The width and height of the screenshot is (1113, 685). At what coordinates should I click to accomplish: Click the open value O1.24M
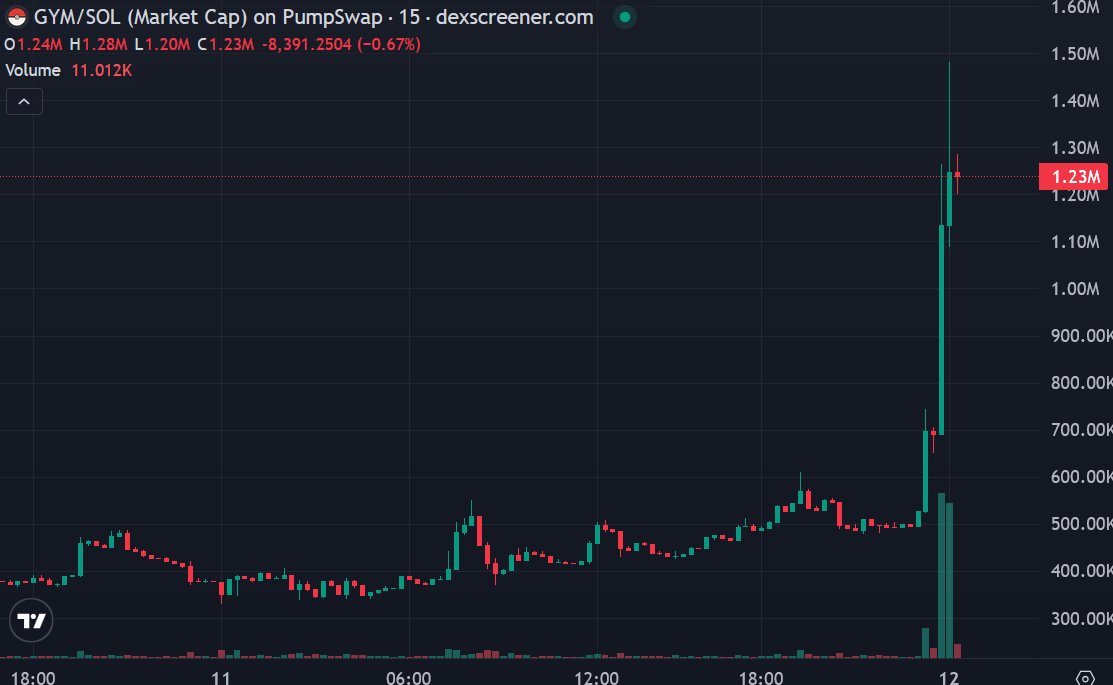33,44
